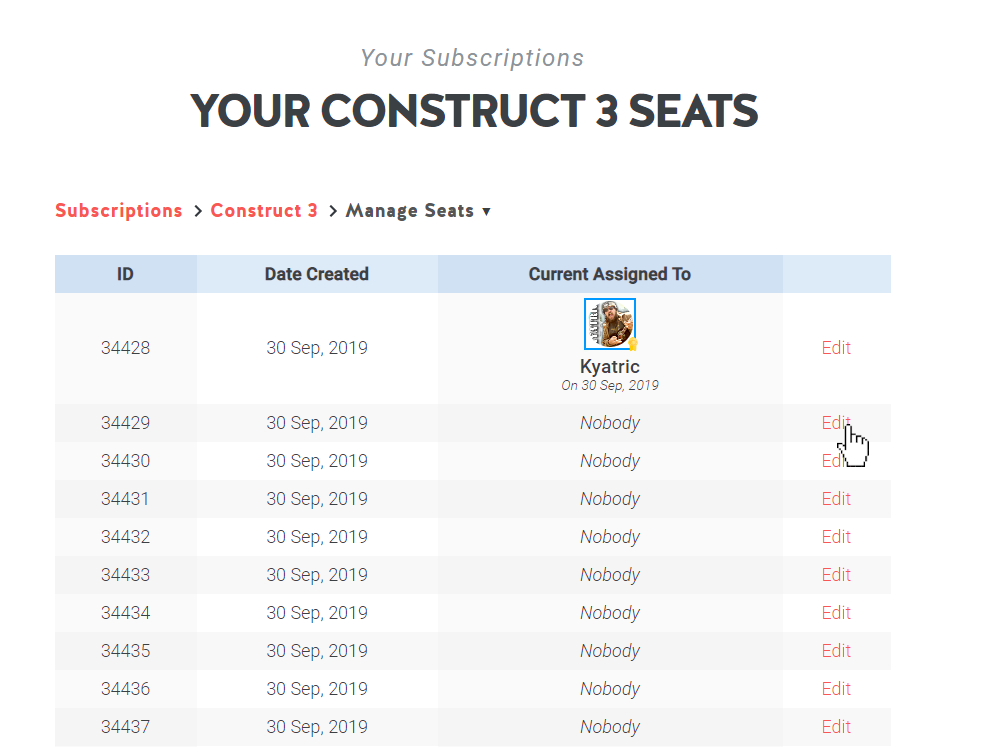Go to the Subscriptions breadcrumb link

click(119, 210)
